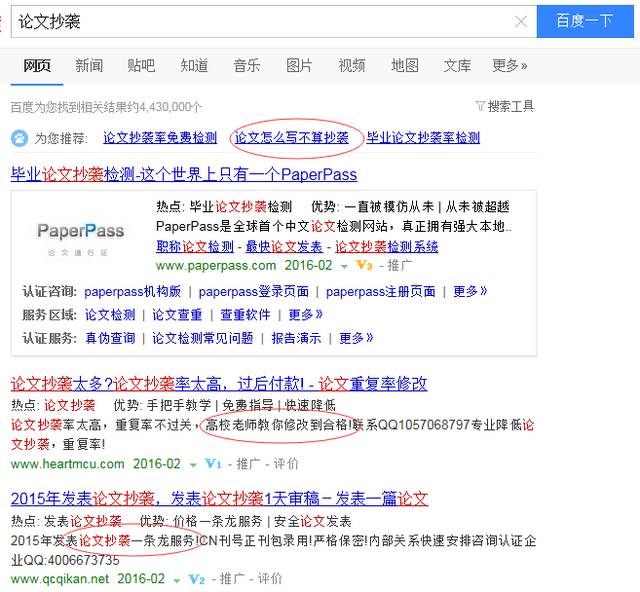The height and width of the screenshot is (592, 640).
Task: Click the www.paperpass.com URL
Action: (216, 266)
